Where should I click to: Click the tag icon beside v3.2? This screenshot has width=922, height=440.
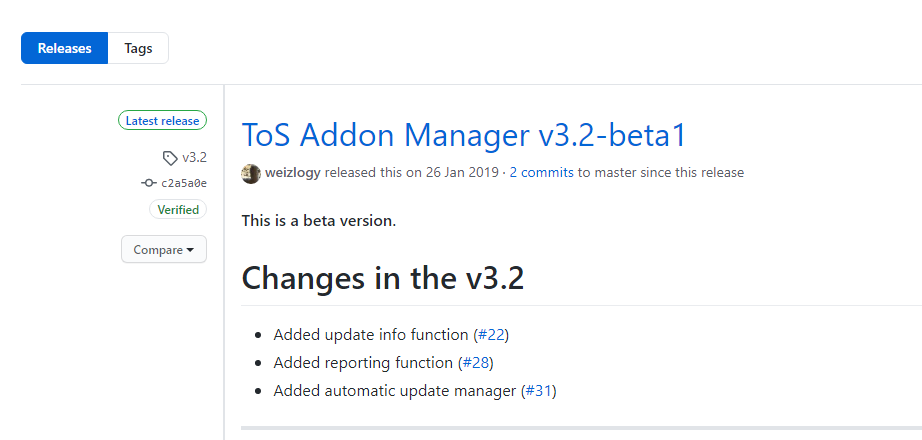point(170,157)
